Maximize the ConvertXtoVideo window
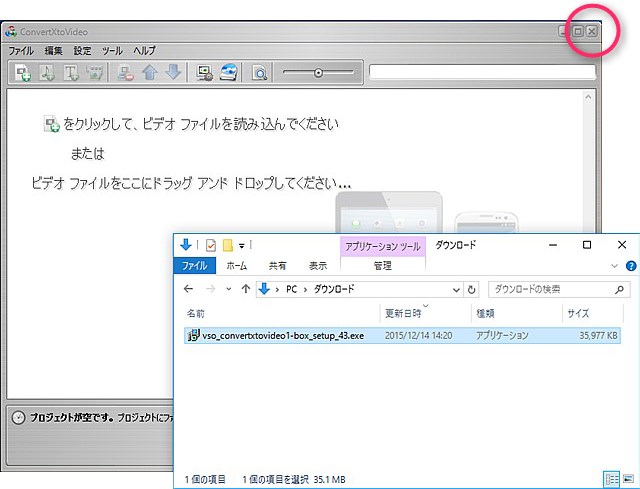The image size is (640, 489). (578, 31)
